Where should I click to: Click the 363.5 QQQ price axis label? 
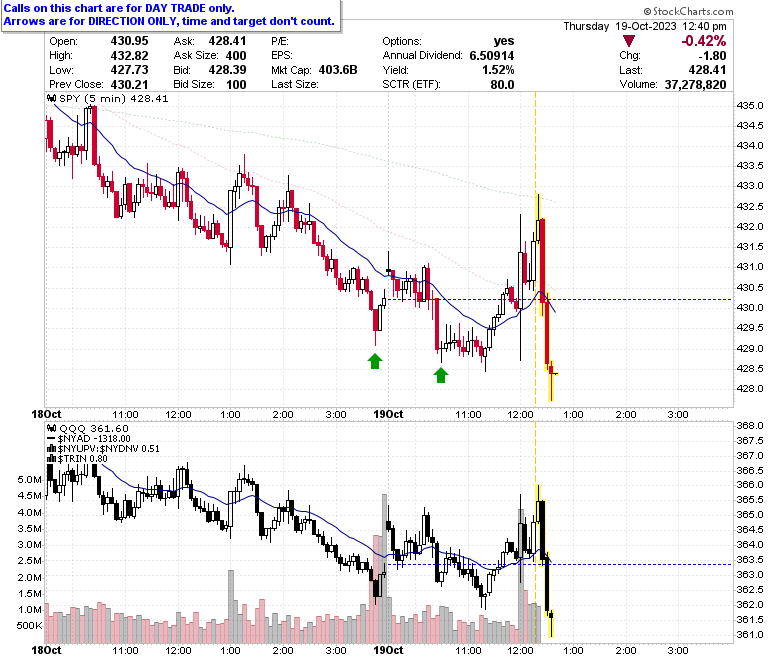coord(750,560)
